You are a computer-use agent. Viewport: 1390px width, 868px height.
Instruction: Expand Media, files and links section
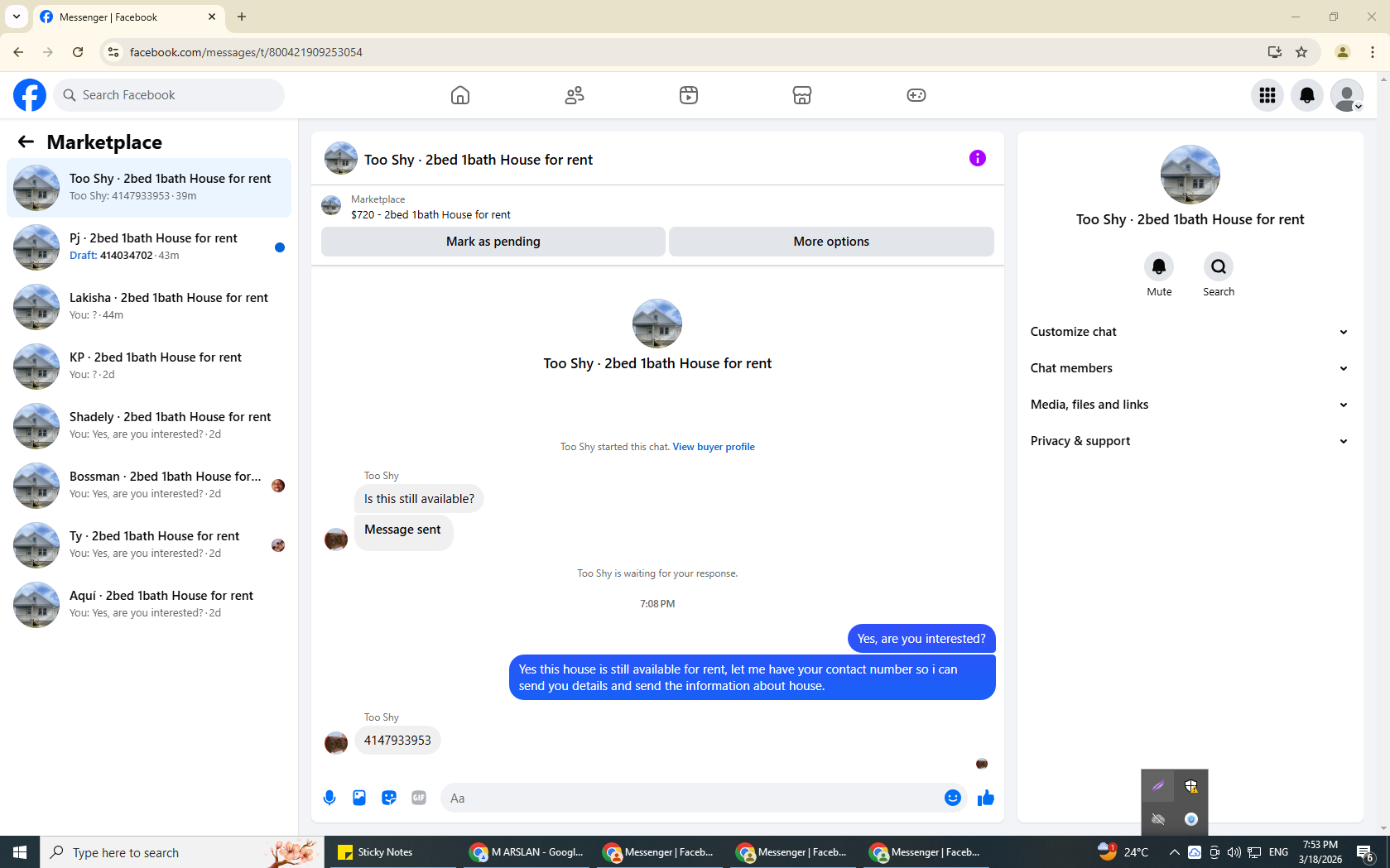point(1190,405)
